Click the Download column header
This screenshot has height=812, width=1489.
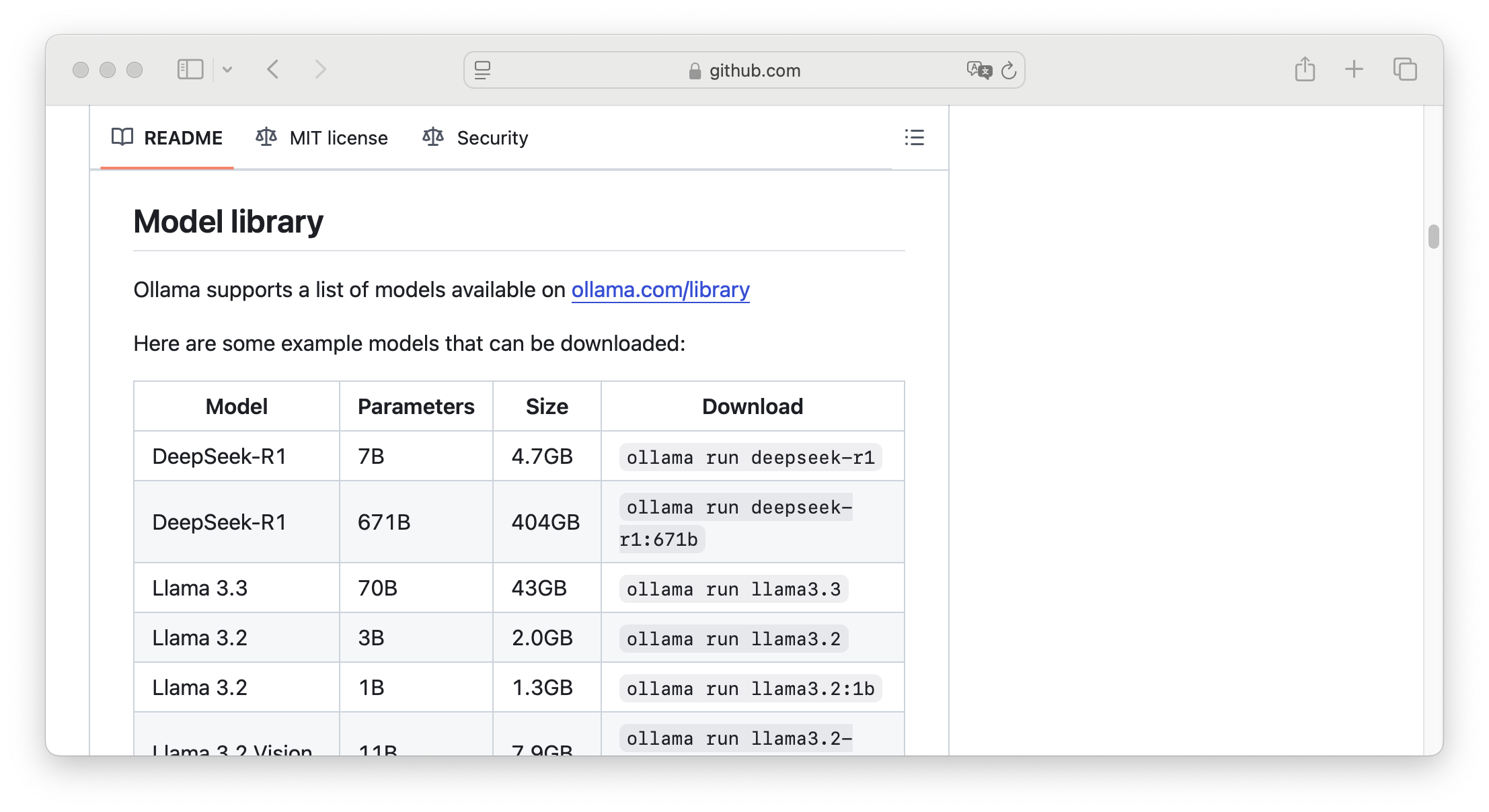coord(753,406)
